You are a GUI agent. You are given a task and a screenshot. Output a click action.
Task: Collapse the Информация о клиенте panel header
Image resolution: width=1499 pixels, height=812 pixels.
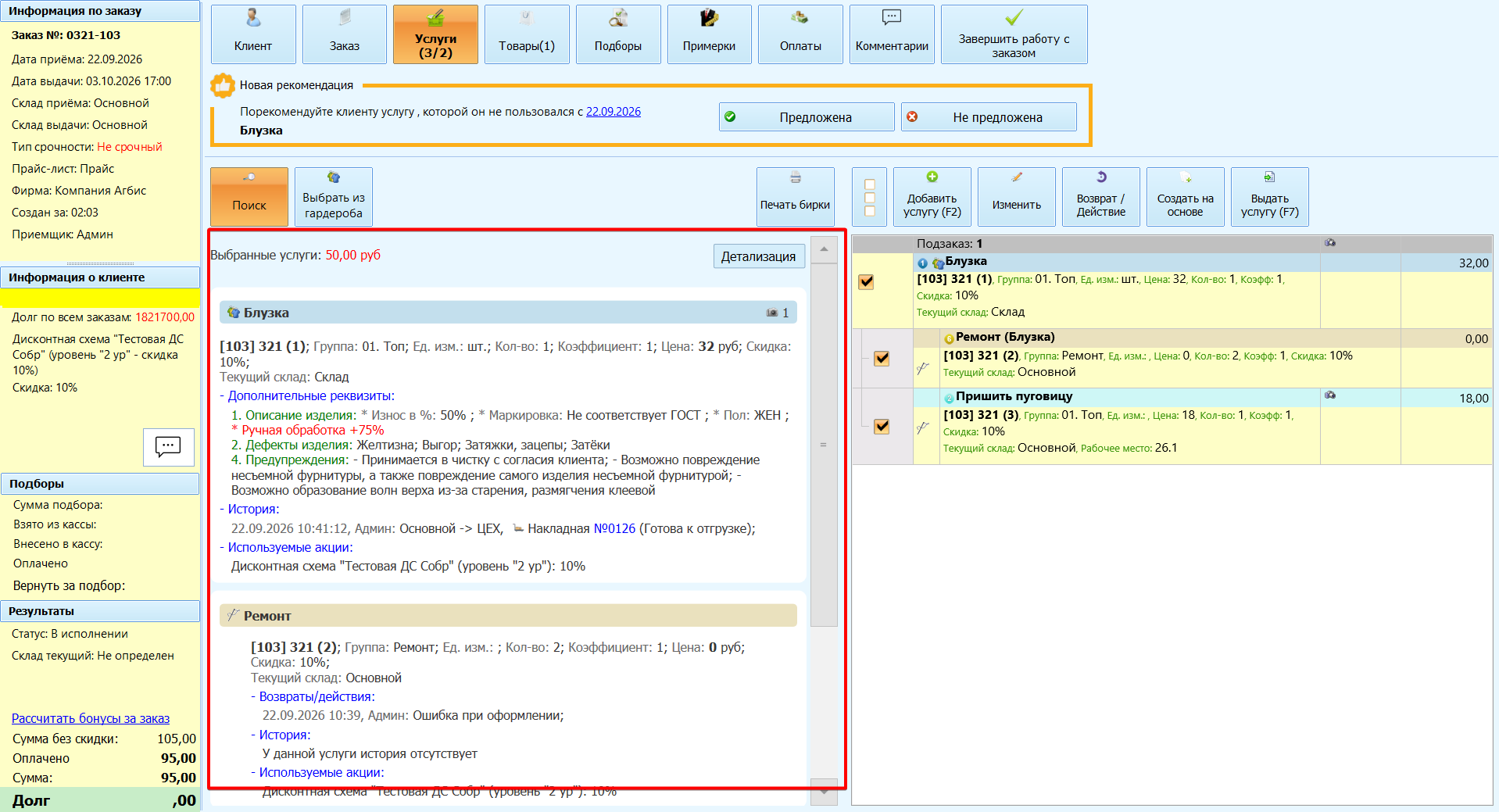point(100,277)
